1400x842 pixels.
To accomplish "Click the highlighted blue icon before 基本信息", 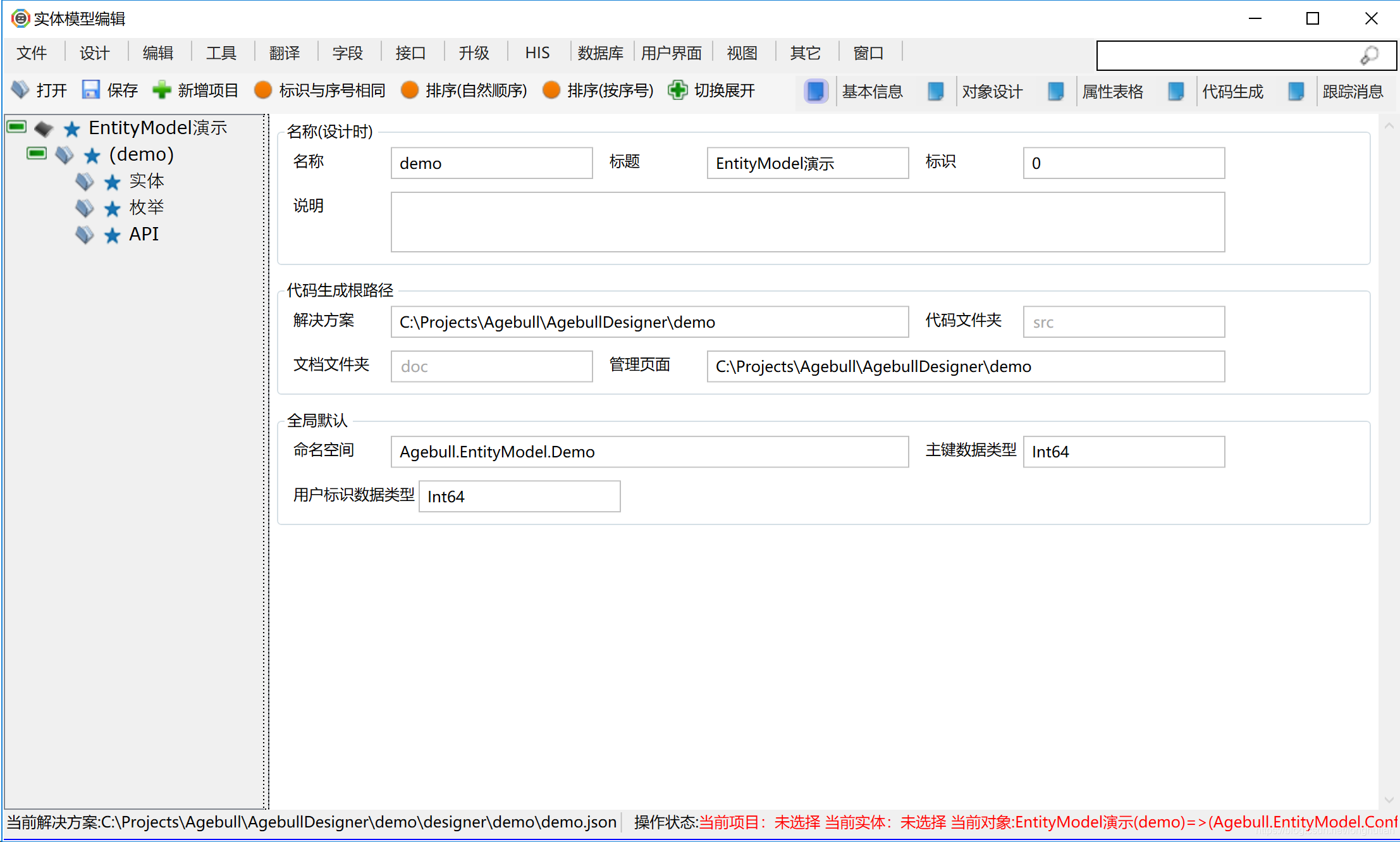I will pos(816,91).
